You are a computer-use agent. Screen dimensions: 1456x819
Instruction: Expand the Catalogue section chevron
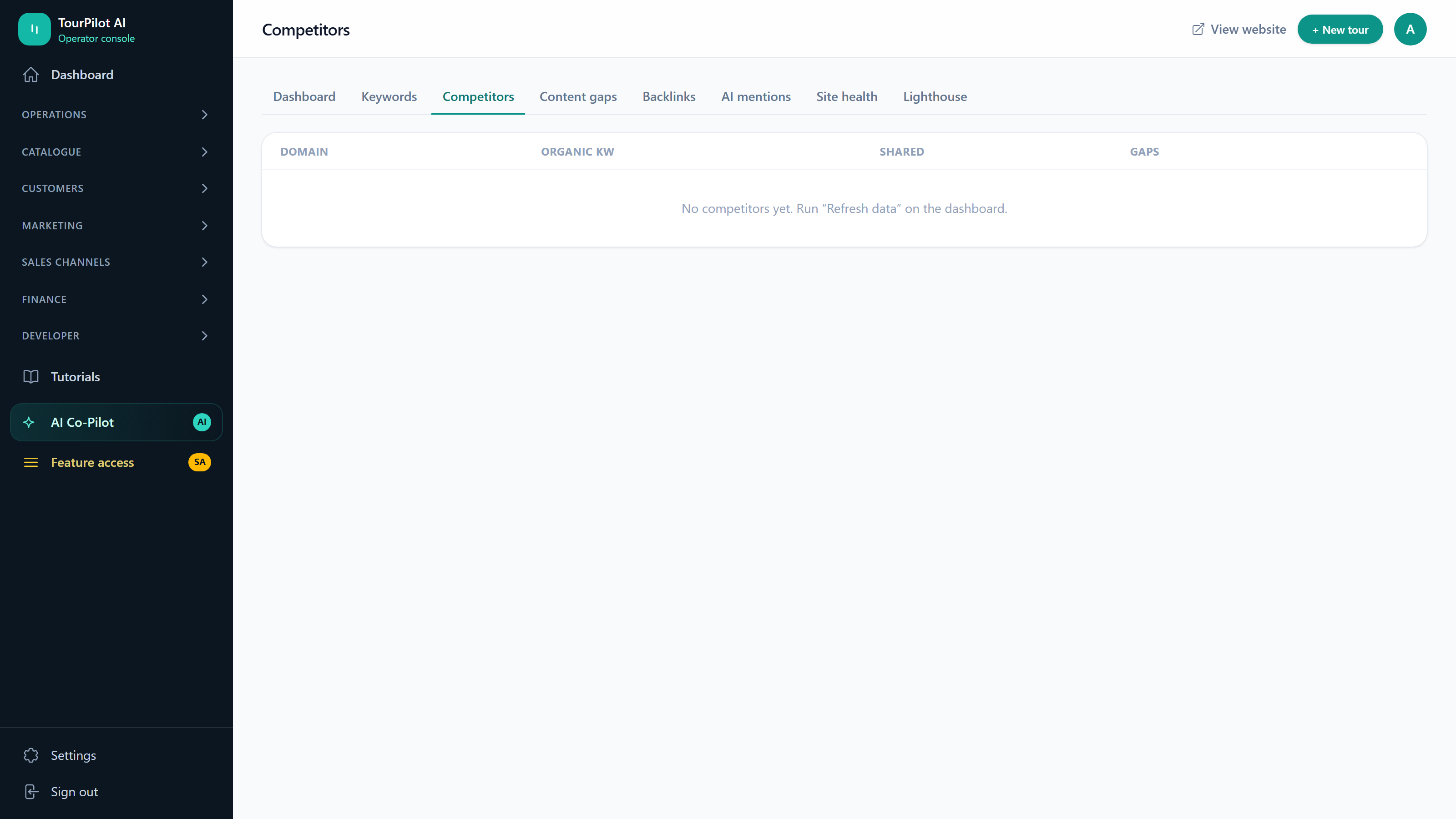(205, 152)
